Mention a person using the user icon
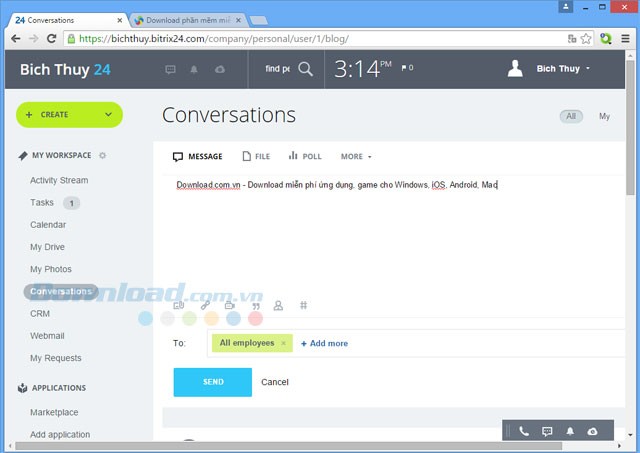The height and width of the screenshot is (453, 640). point(279,305)
